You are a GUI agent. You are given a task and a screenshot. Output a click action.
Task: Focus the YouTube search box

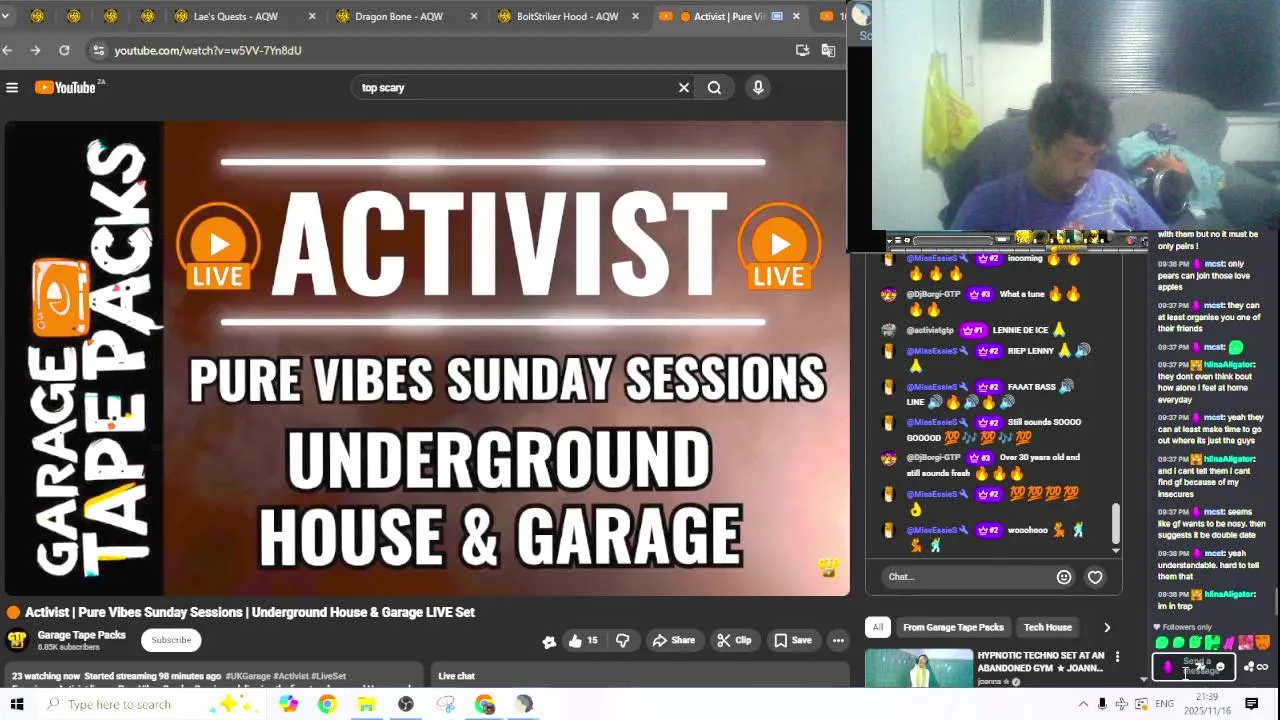coord(515,88)
